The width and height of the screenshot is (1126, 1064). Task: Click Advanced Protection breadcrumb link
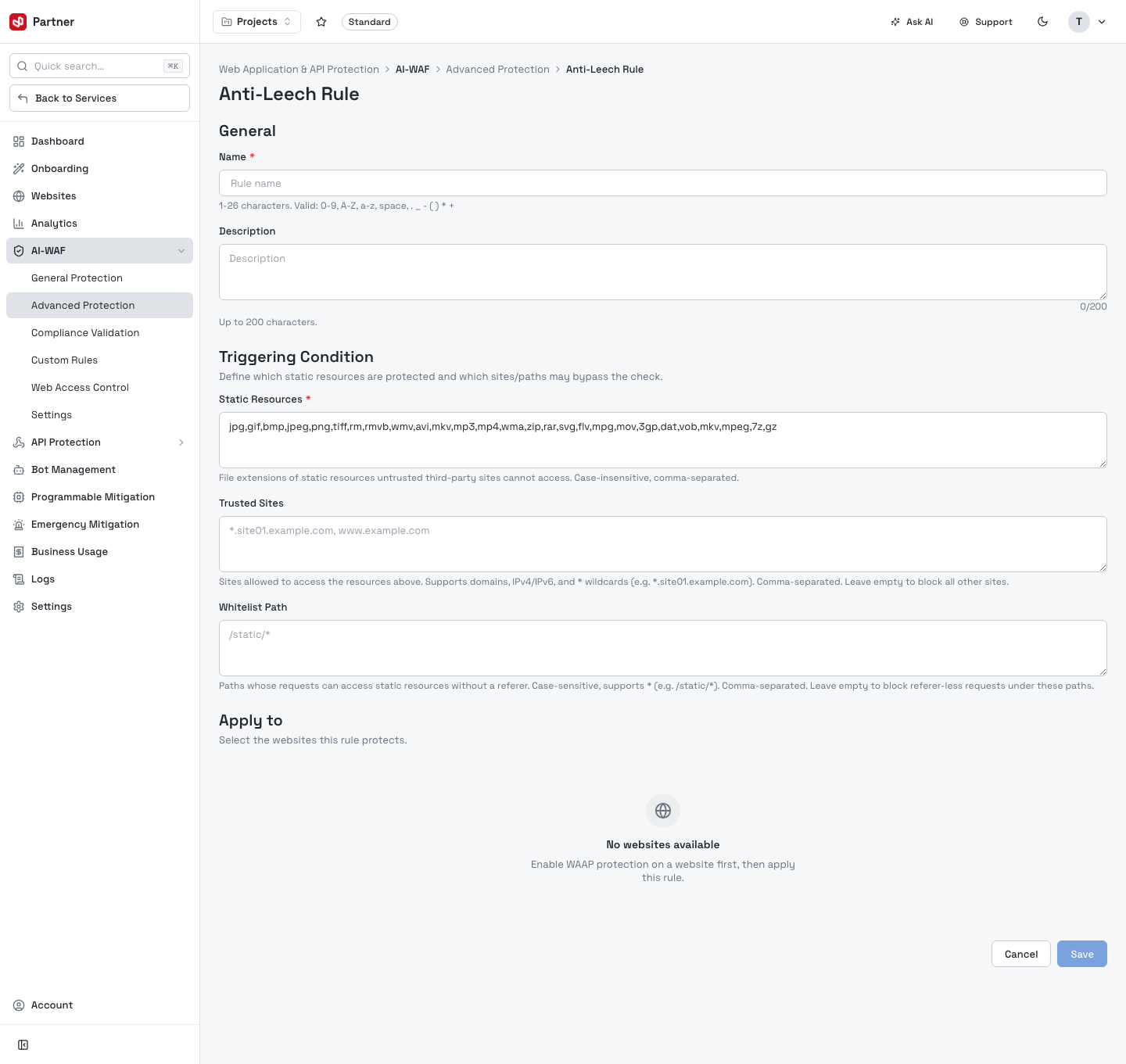(x=498, y=70)
